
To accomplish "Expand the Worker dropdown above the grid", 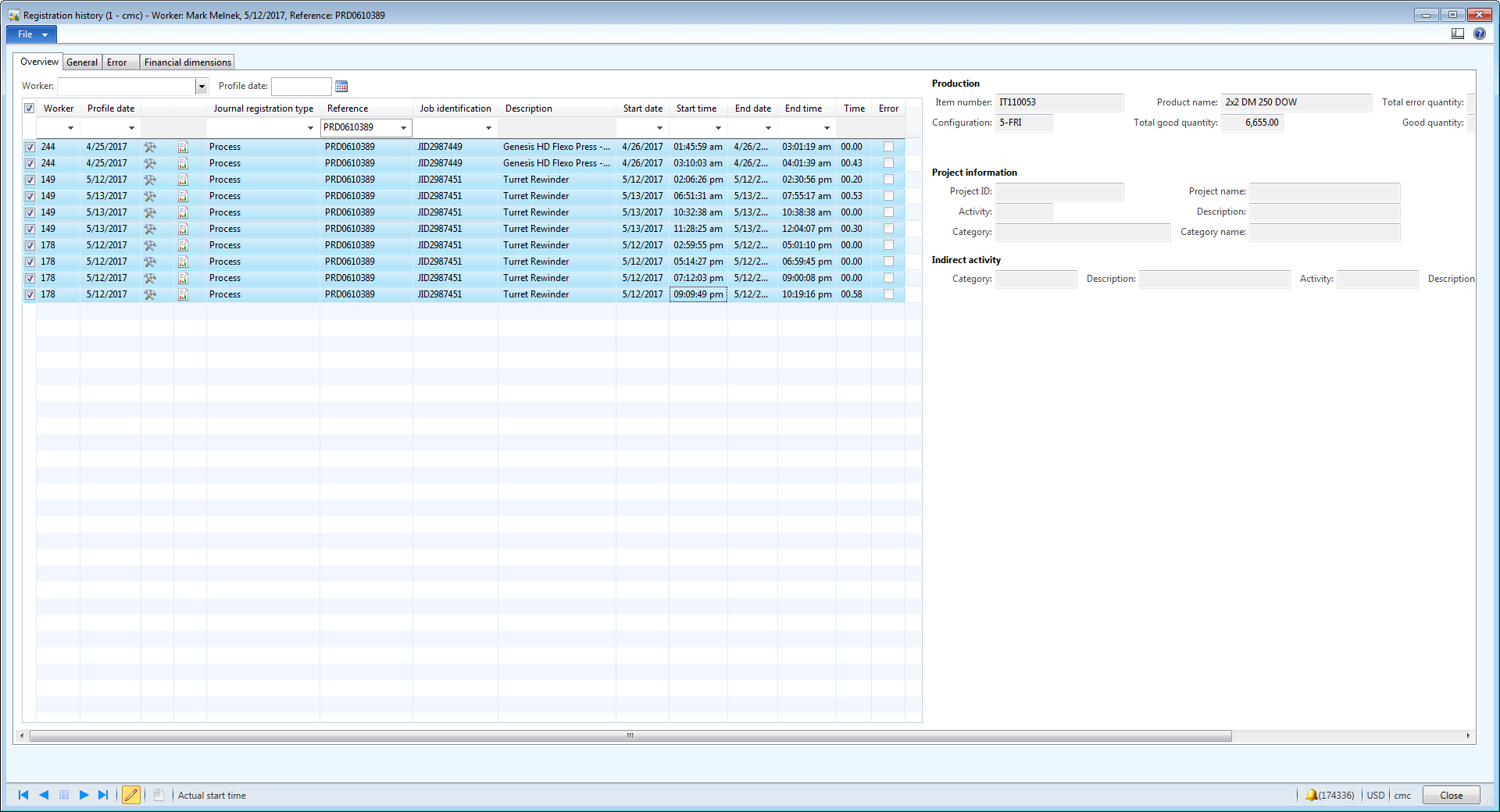I will (202, 87).
